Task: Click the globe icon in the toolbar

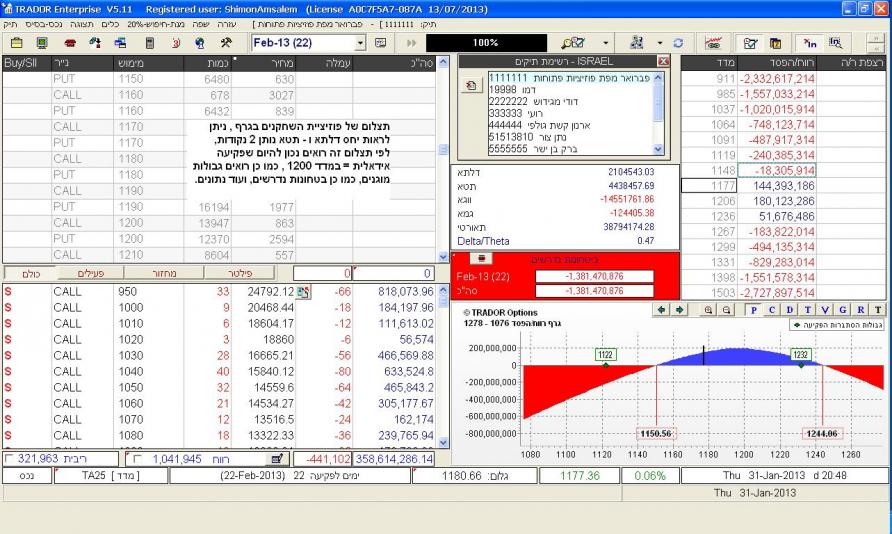Action: (201, 44)
